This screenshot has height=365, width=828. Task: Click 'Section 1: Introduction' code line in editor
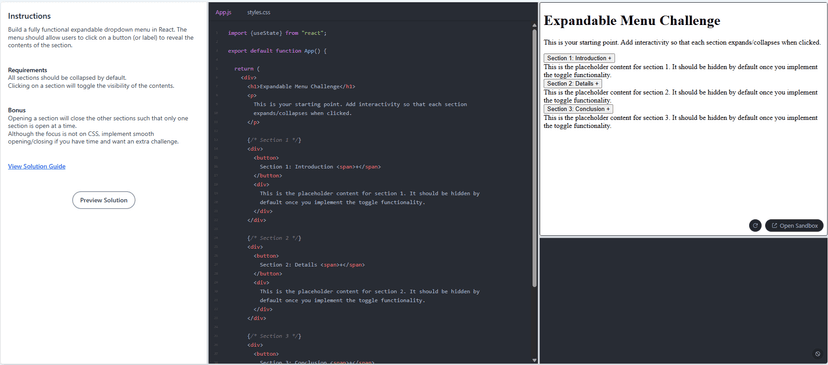320,166
